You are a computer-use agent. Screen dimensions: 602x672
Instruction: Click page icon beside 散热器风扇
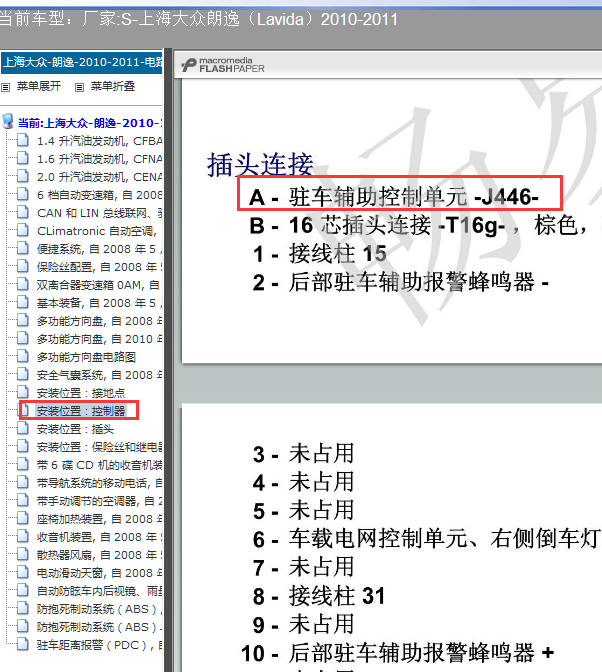click(x=23, y=554)
